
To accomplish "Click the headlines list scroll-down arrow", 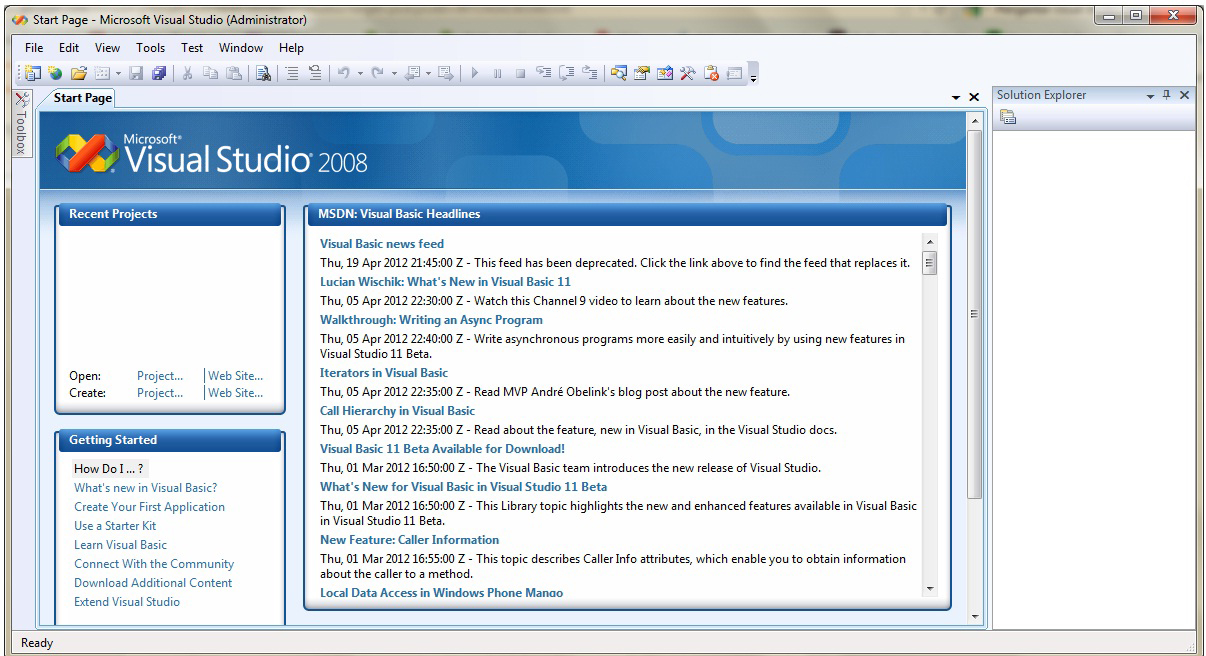I will 929,589.
